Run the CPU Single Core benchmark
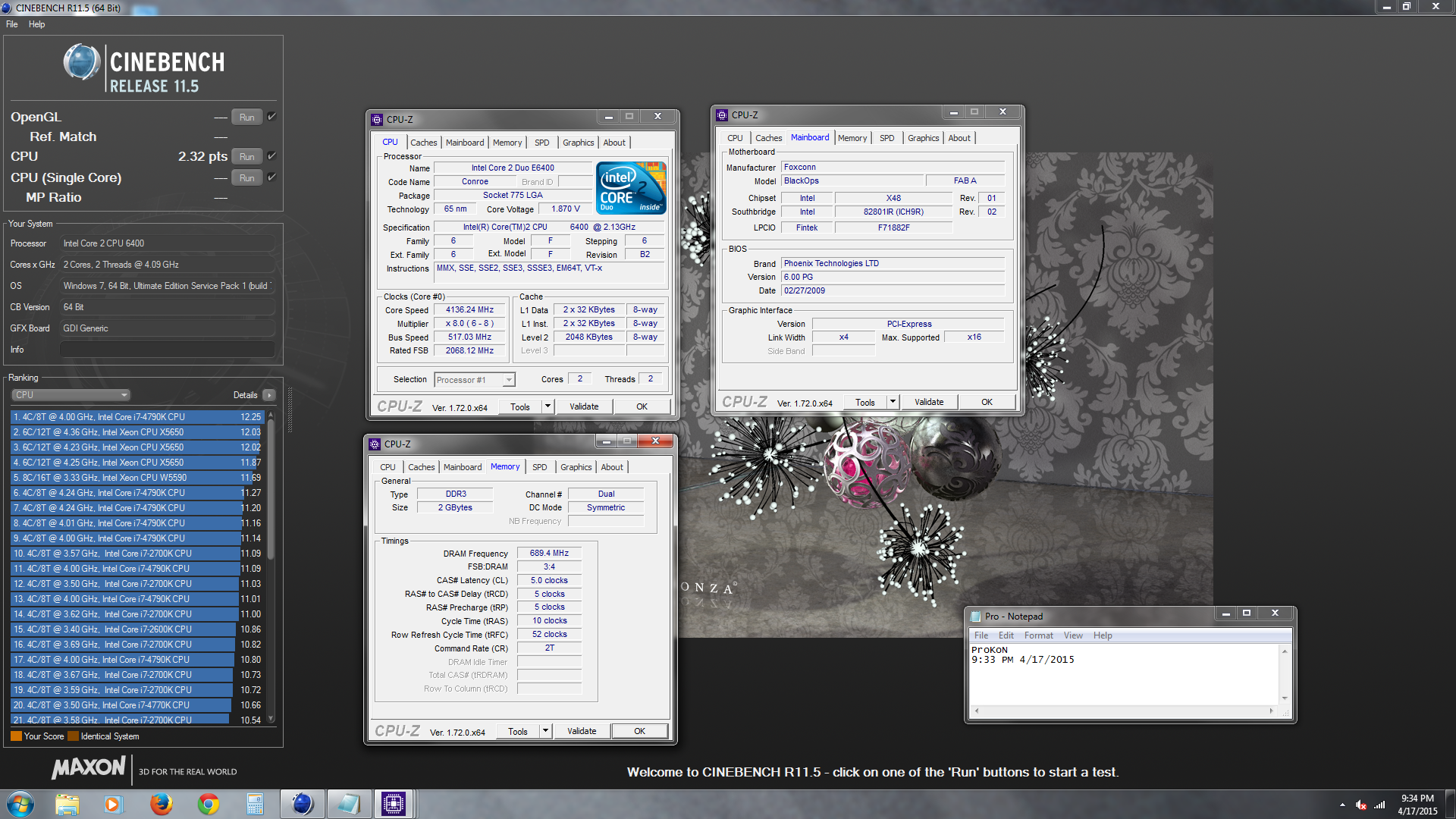Screen dimensions: 1456x819 246,177
